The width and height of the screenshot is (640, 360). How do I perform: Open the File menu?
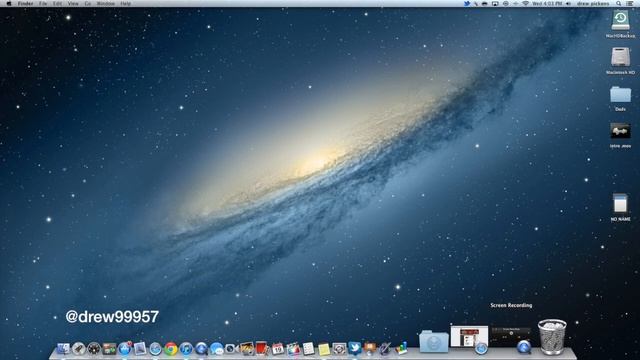pyautogui.click(x=43, y=3)
